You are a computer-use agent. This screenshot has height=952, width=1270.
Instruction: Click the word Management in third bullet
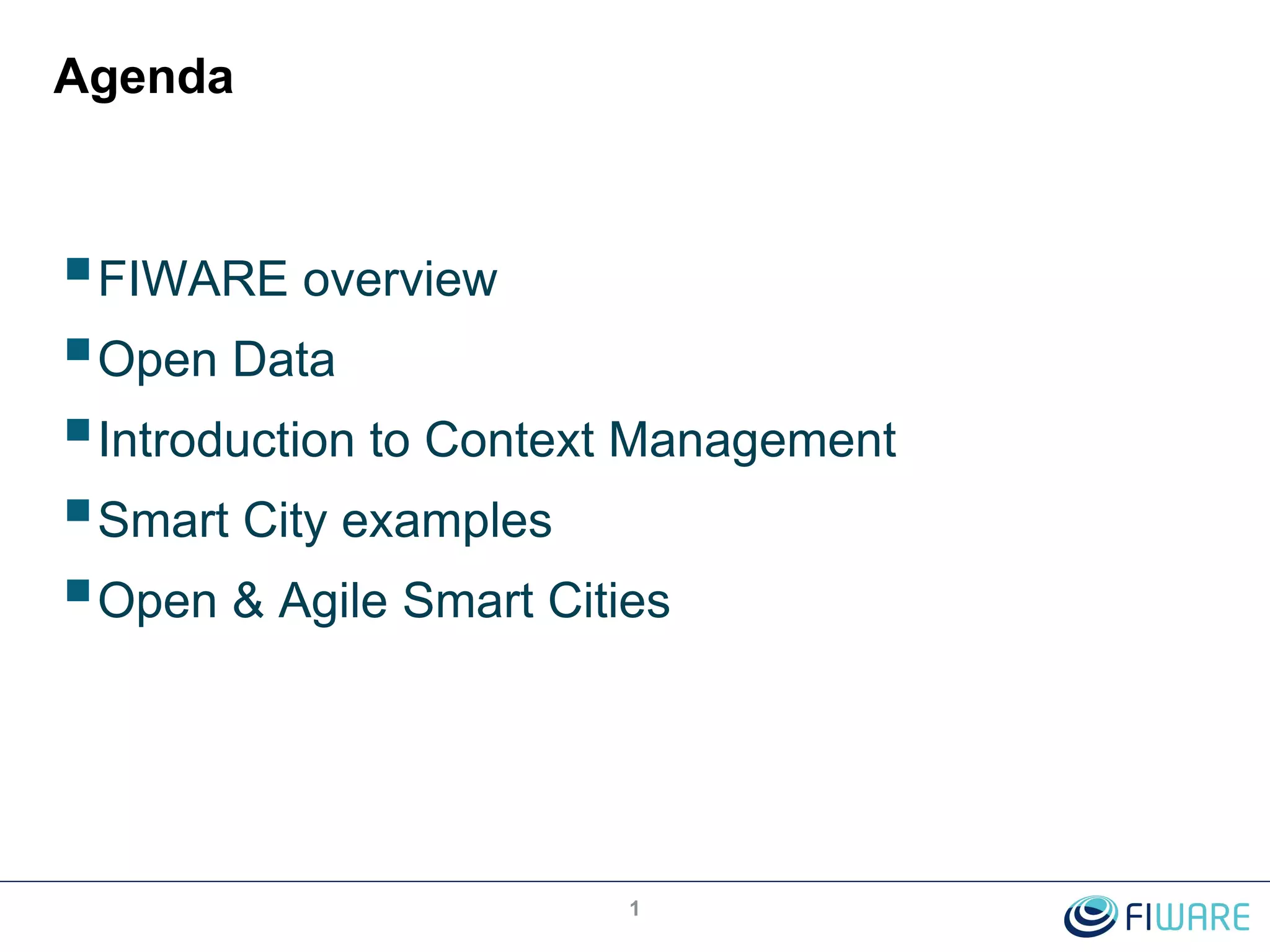coord(752,441)
